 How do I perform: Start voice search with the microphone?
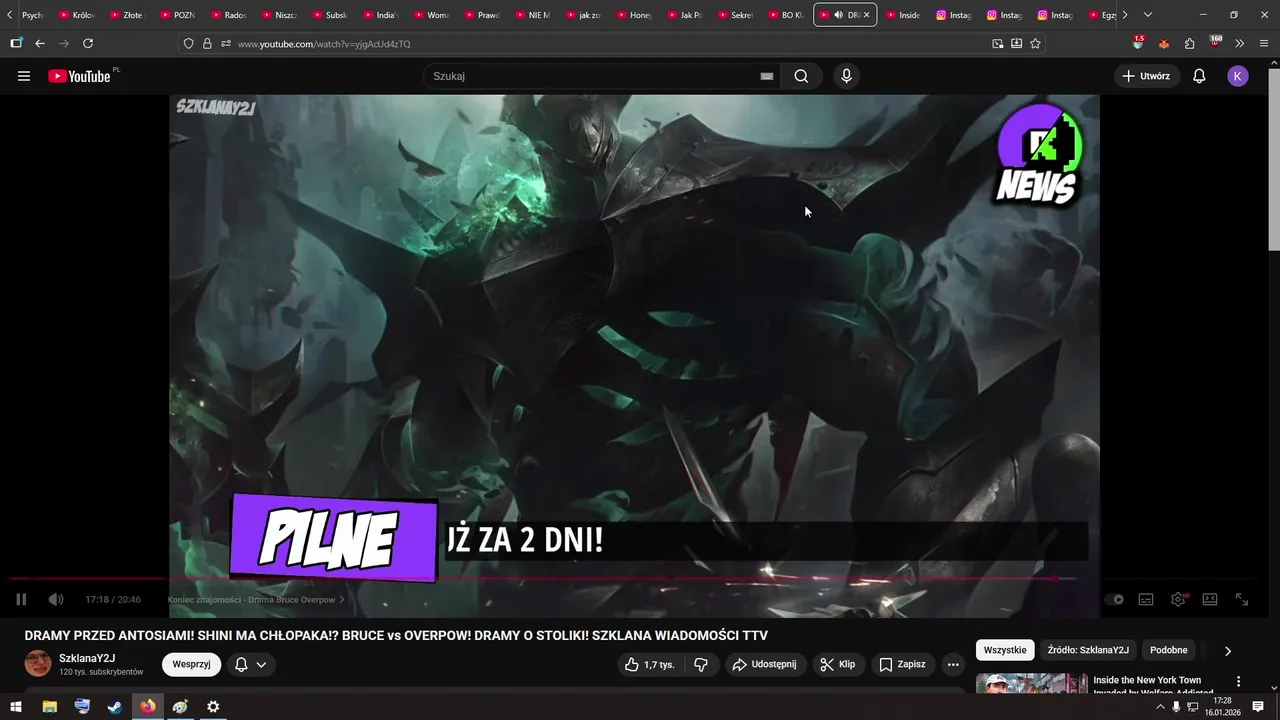(x=847, y=76)
